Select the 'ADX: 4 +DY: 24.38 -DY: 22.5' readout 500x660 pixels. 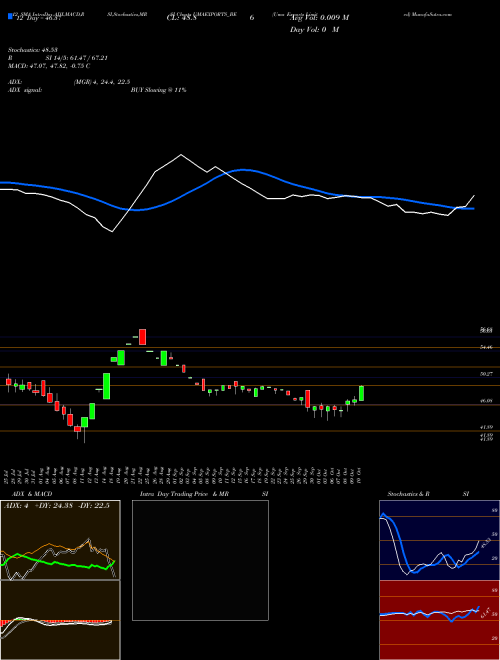(56, 506)
